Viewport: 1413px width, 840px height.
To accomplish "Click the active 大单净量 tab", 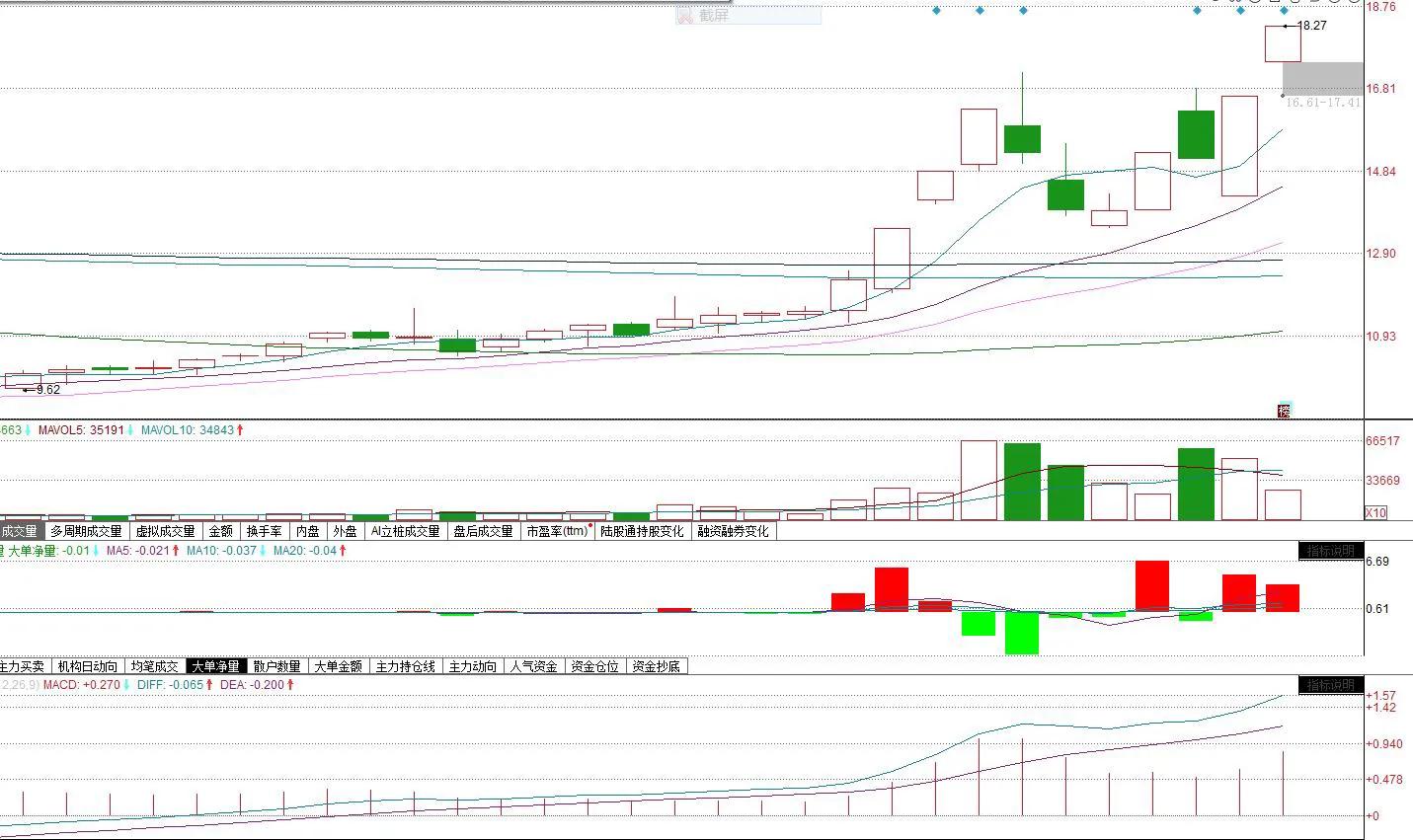I will 216,666.
